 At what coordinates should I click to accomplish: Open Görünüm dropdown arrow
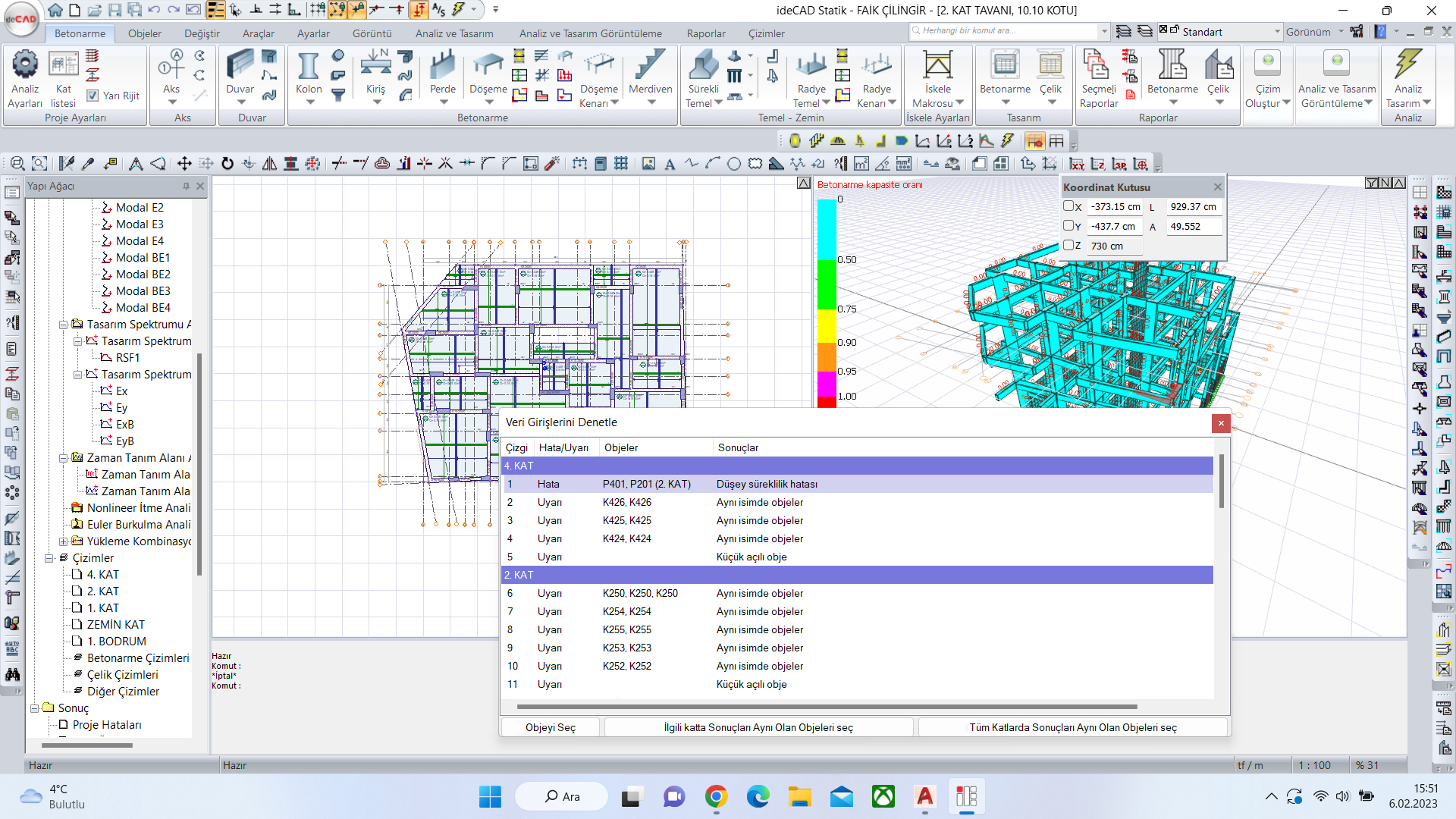pyautogui.click(x=1341, y=32)
